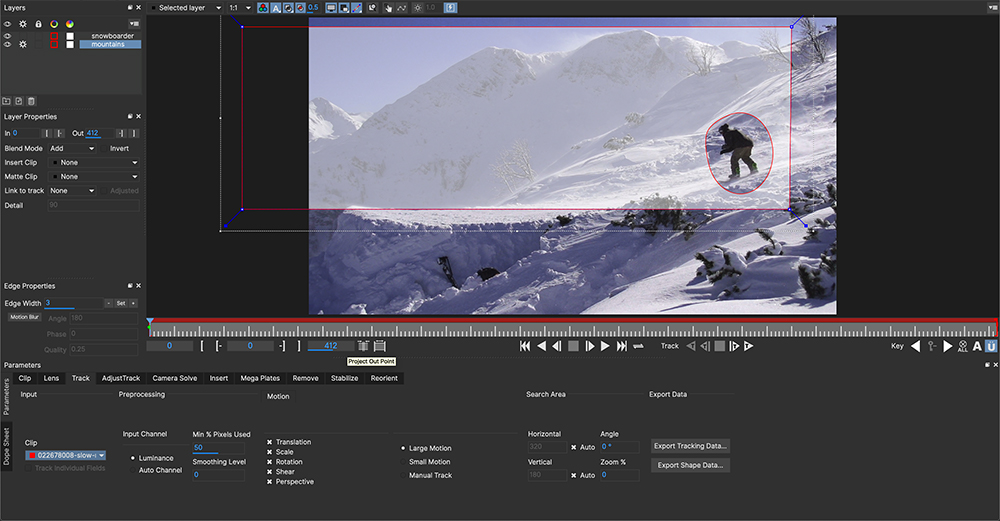Hide the snowboarder layer
This screenshot has height=521, width=1000.
[x=7, y=36]
